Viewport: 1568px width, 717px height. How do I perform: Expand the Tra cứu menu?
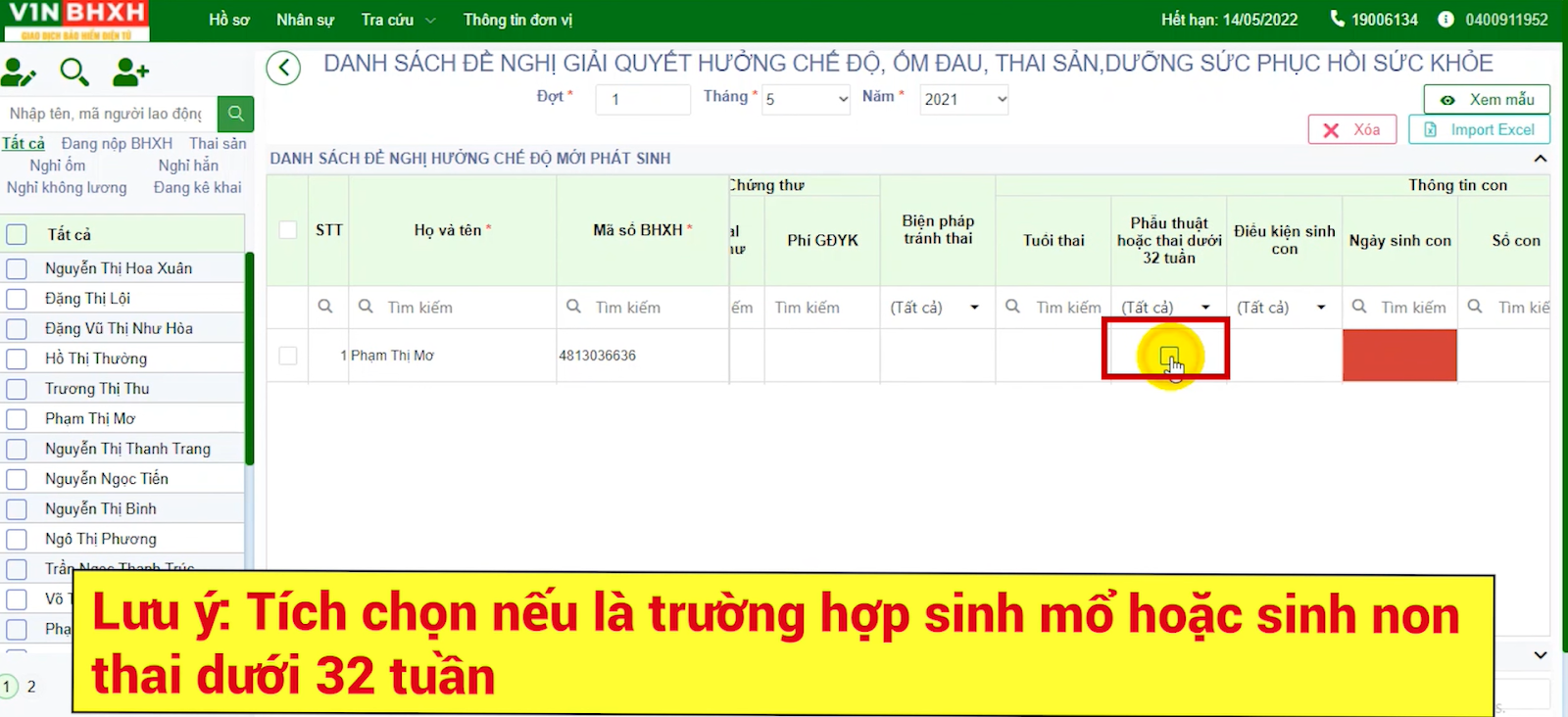pyautogui.click(x=398, y=20)
